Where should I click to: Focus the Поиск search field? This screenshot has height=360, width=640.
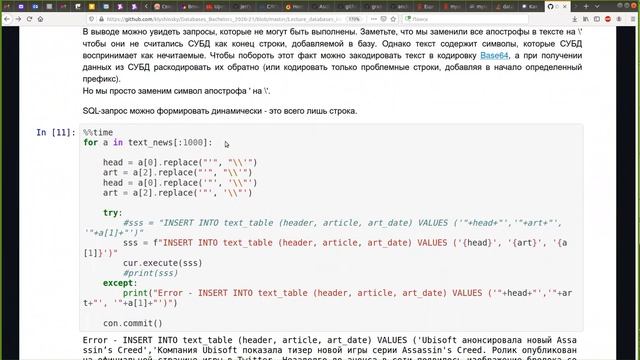pos(465,19)
